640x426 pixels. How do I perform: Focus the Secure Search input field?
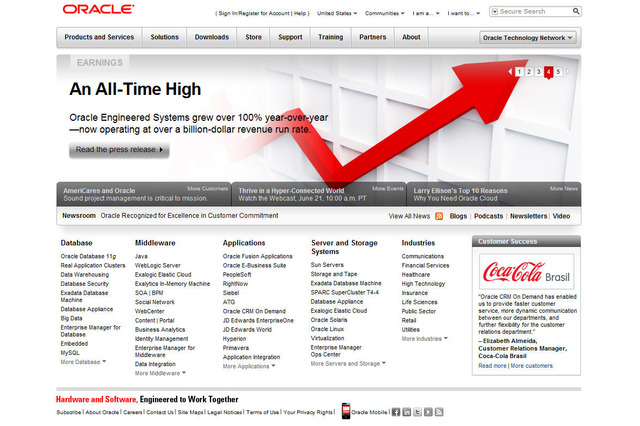click(535, 11)
